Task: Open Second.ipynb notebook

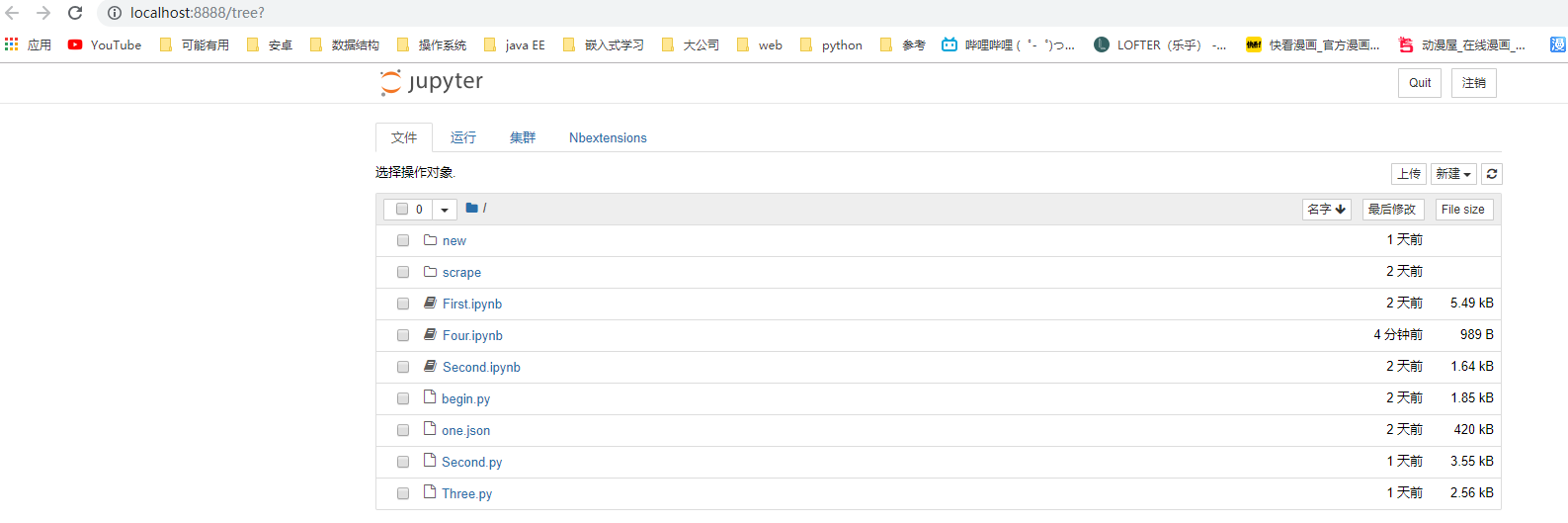Action: click(481, 367)
